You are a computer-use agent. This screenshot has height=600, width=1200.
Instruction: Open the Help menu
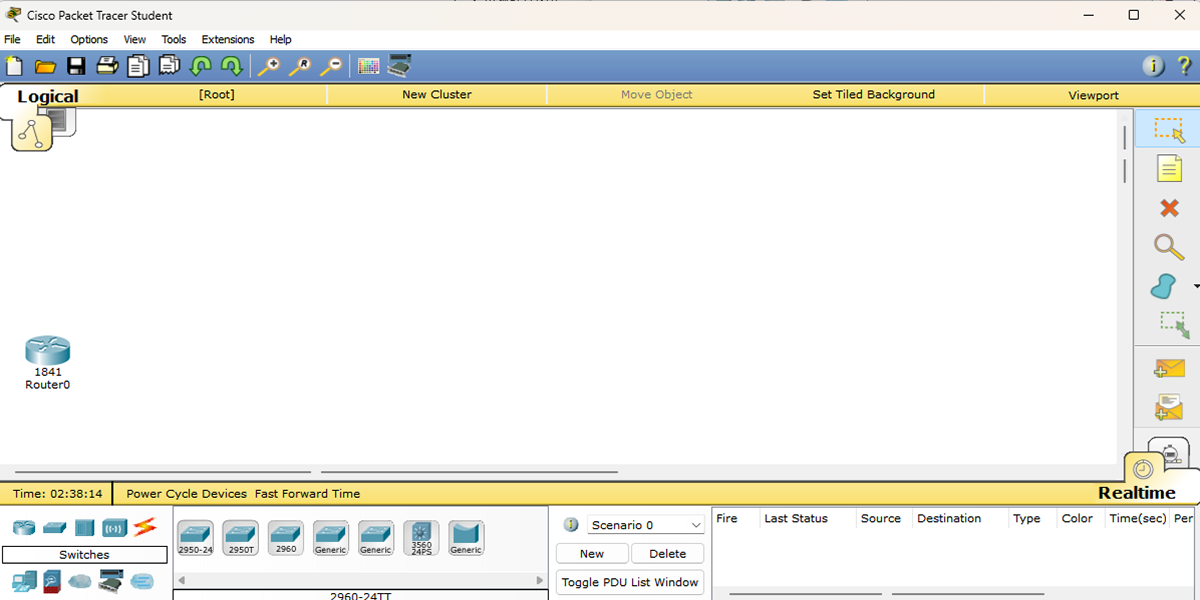[281, 39]
